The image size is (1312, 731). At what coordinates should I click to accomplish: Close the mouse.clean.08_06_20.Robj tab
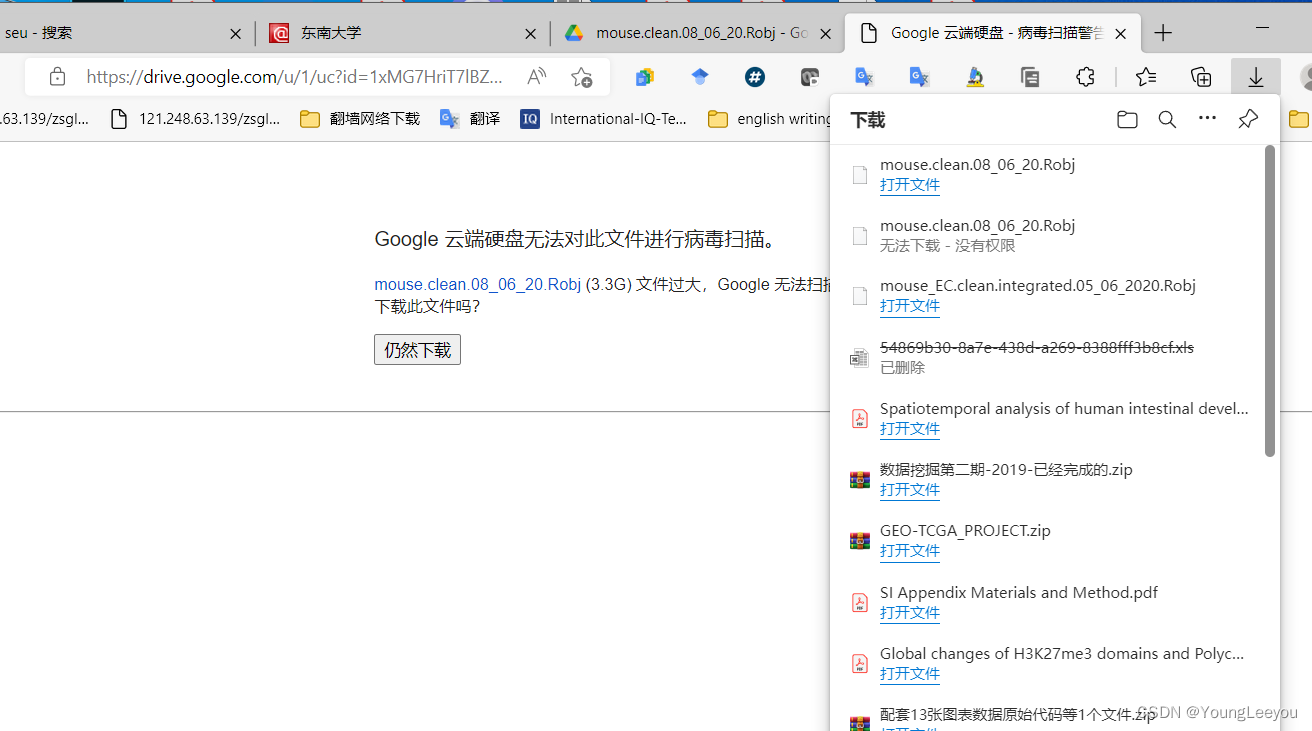(826, 33)
